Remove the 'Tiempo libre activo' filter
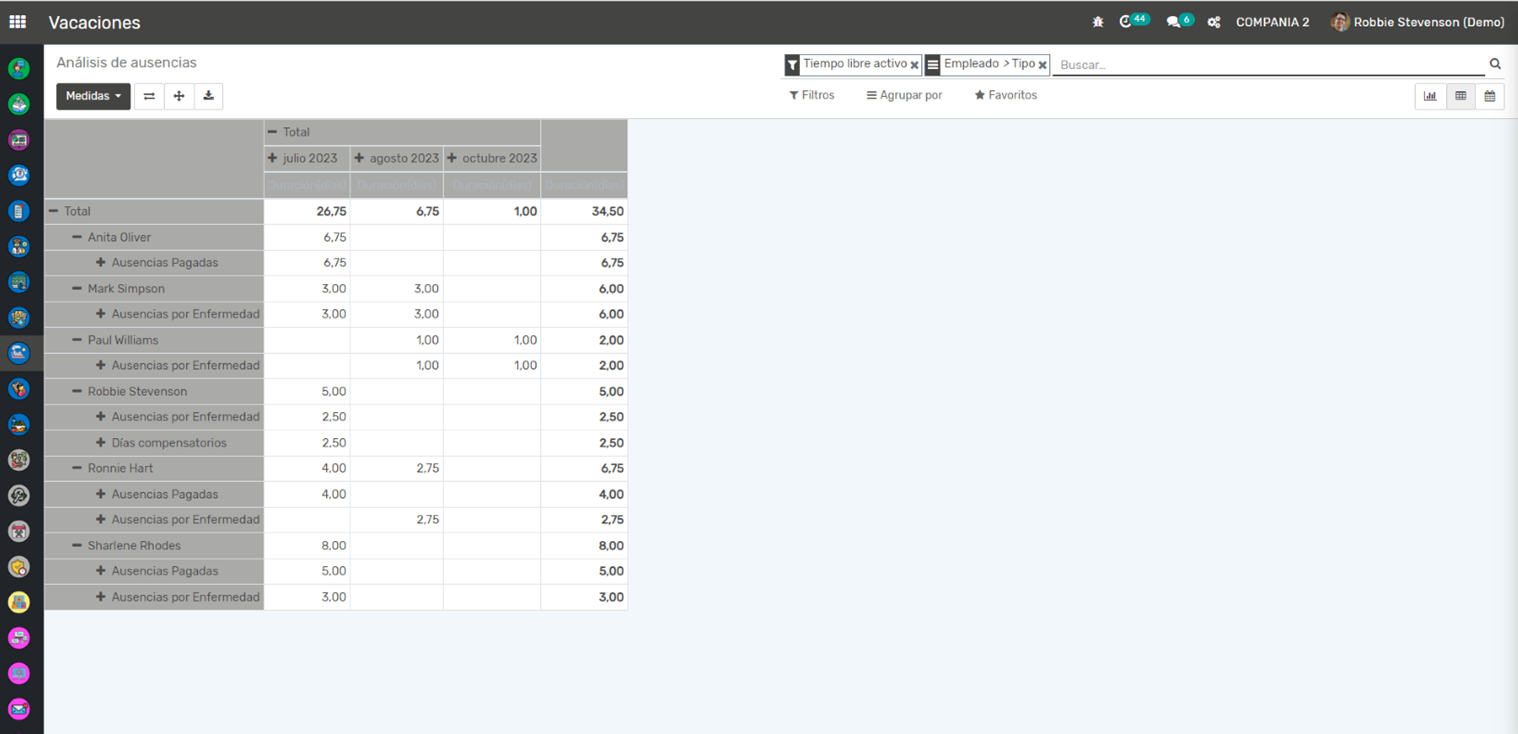The height and width of the screenshot is (734, 1518). coord(914,65)
